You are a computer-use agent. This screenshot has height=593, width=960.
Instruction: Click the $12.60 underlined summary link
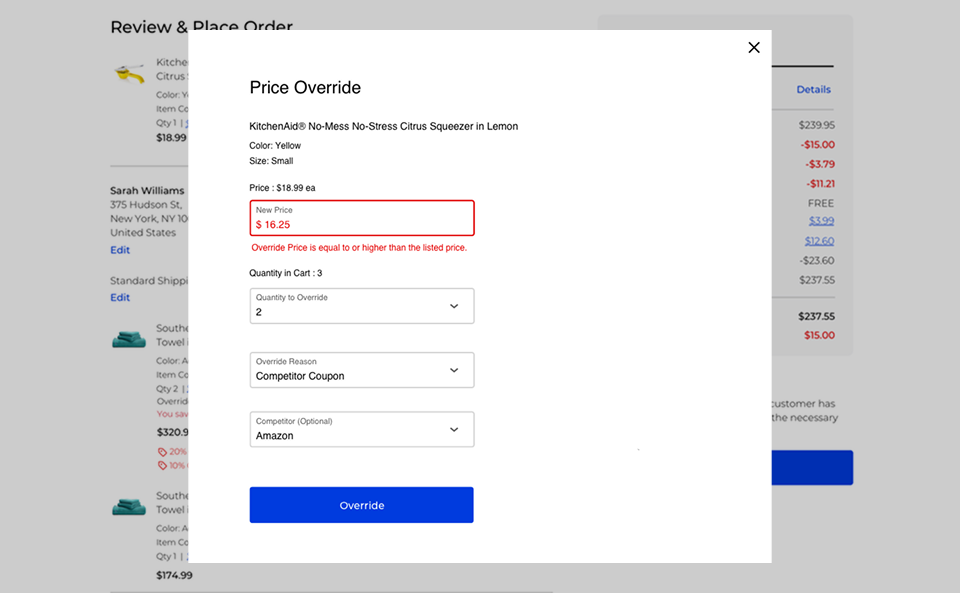820,240
